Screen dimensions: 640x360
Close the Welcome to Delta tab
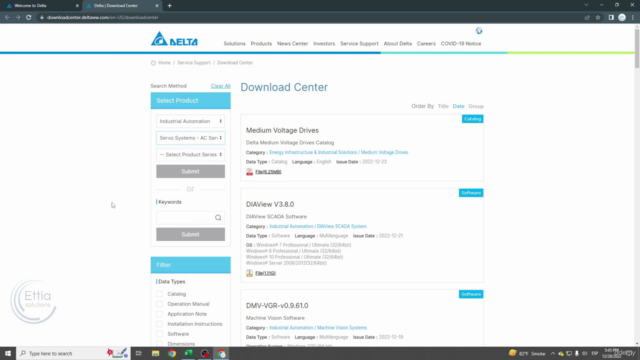pos(77,6)
